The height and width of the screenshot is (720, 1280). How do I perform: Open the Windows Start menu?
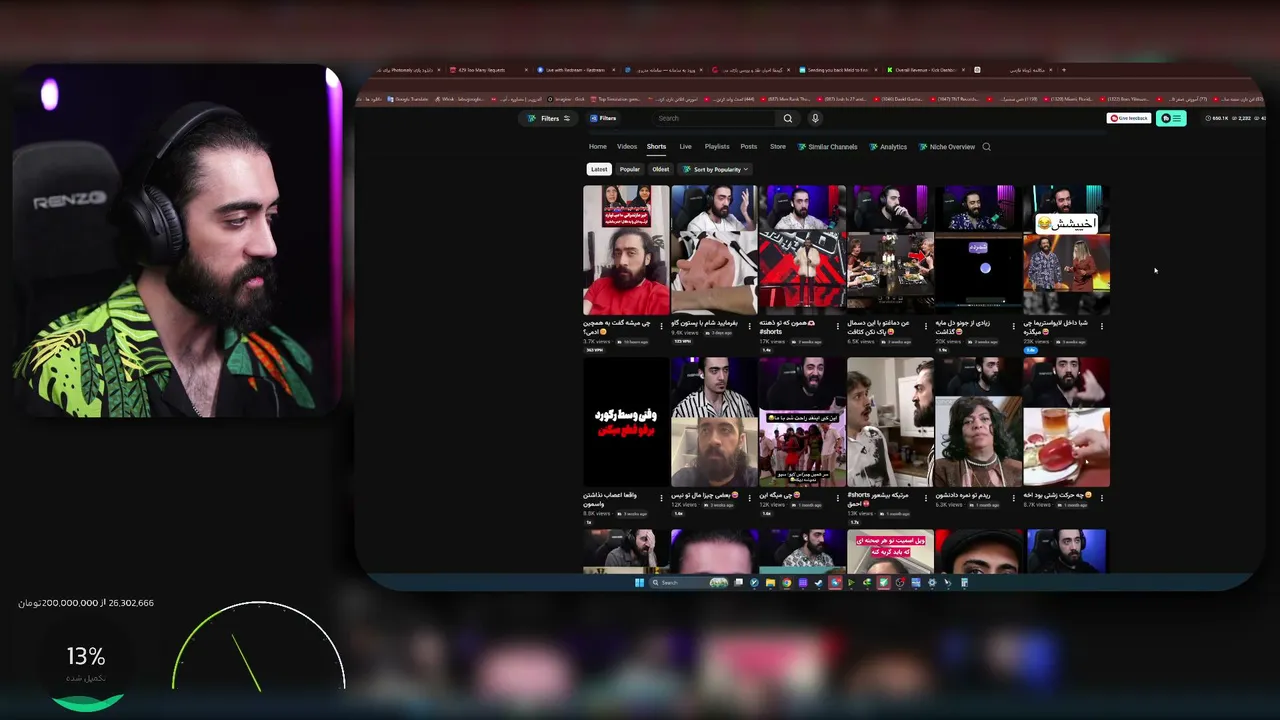[x=639, y=583]
